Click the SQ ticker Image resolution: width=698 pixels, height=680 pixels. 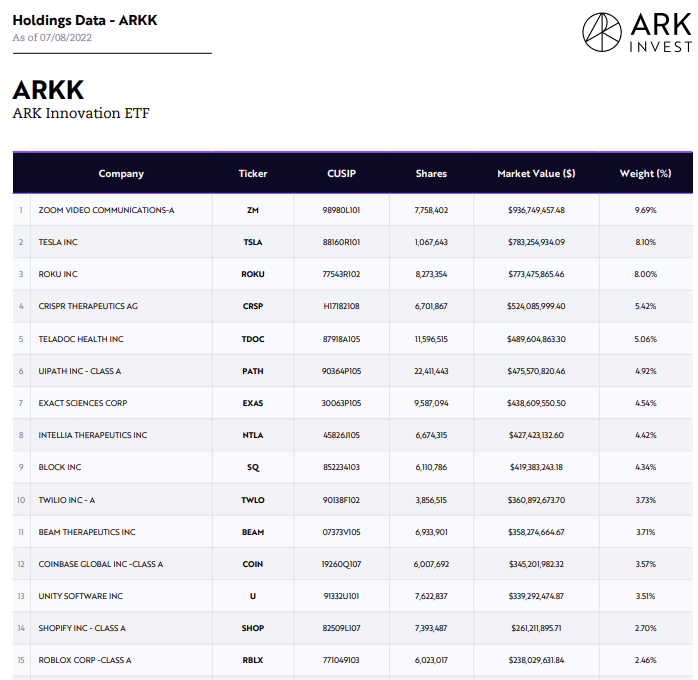[x=253, y=467]
